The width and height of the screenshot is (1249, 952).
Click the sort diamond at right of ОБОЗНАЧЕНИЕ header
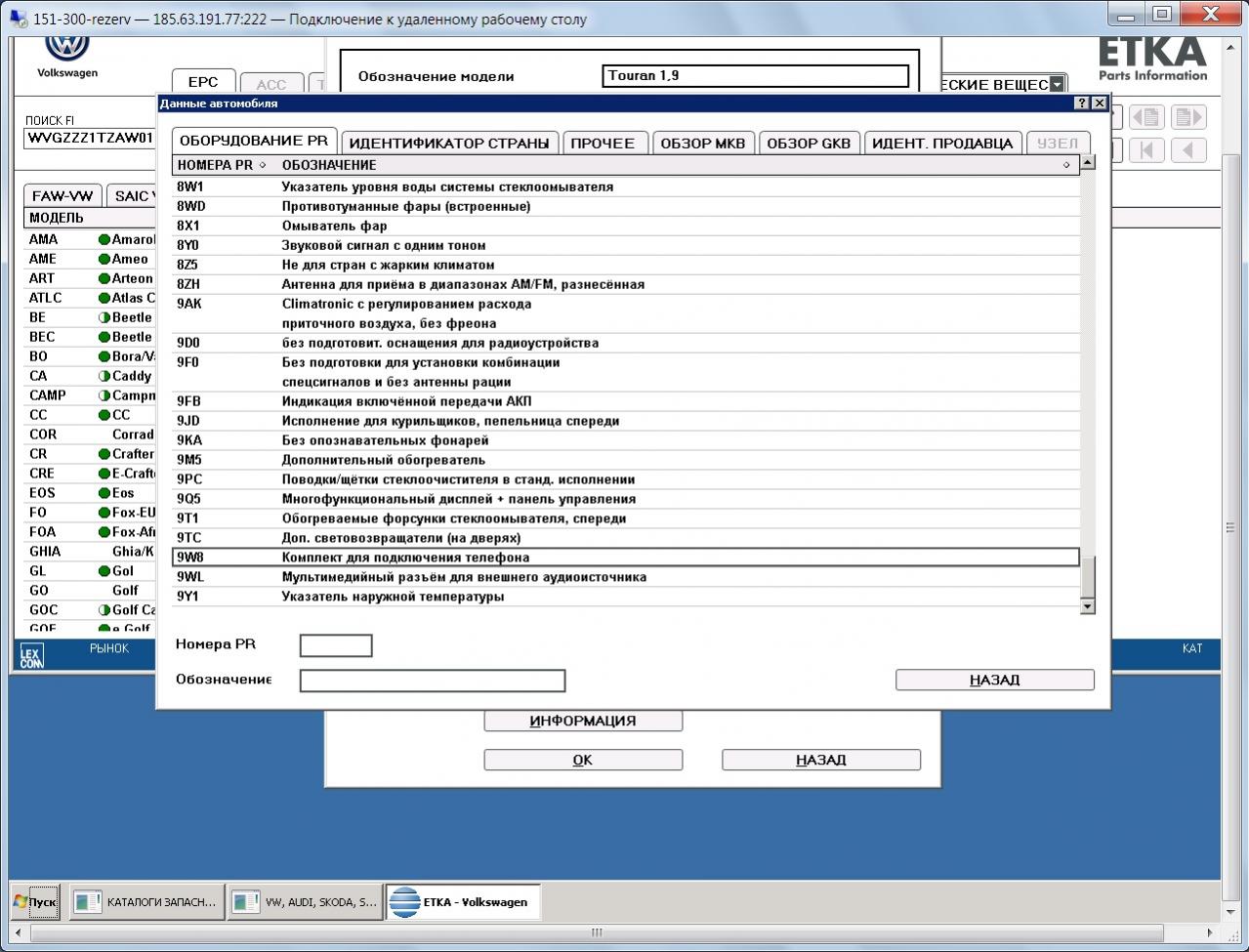coord(1066,165)
